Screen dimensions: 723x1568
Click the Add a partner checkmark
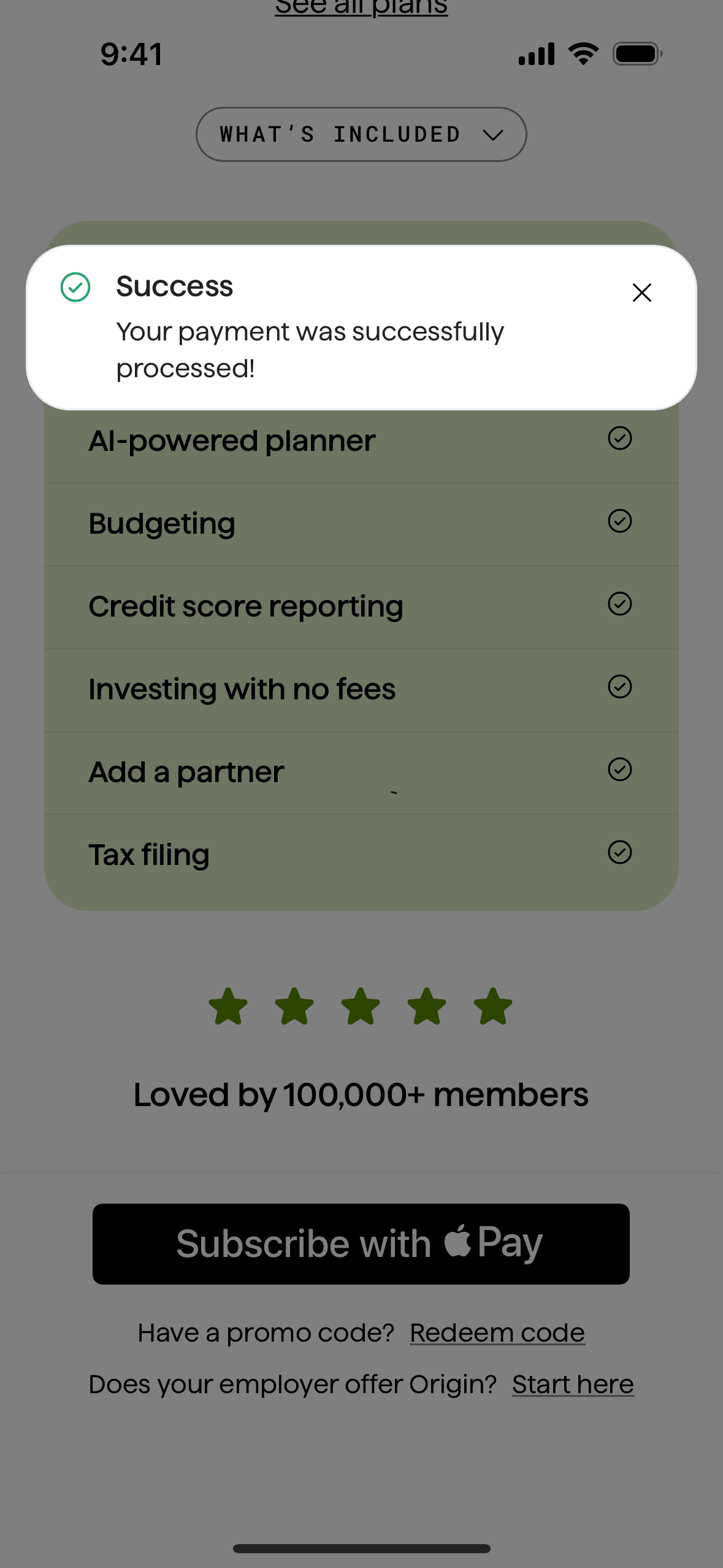click(x=619, y=769)
